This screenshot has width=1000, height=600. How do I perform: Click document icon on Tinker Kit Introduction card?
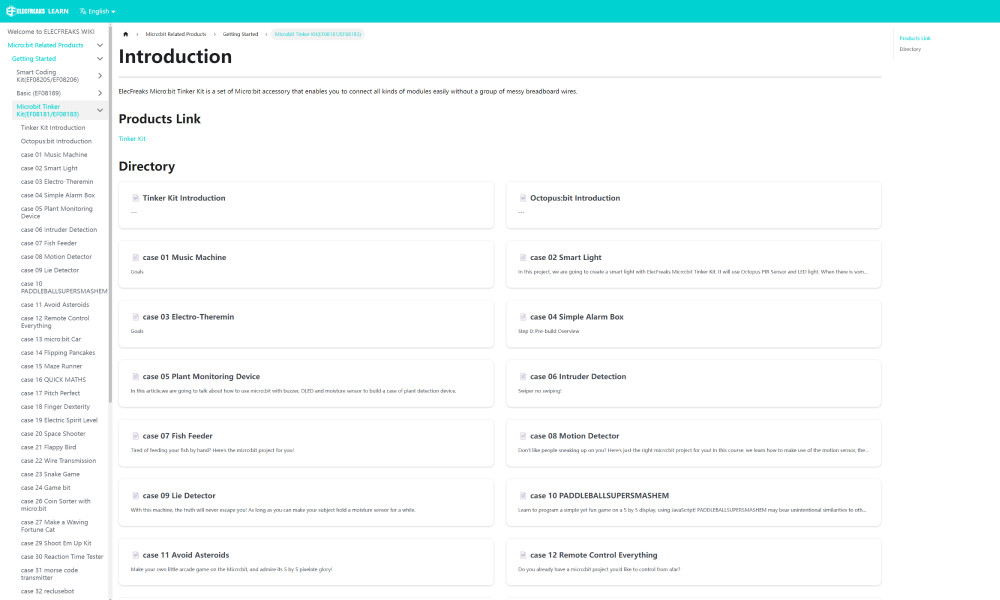click(x=135, y=198)
